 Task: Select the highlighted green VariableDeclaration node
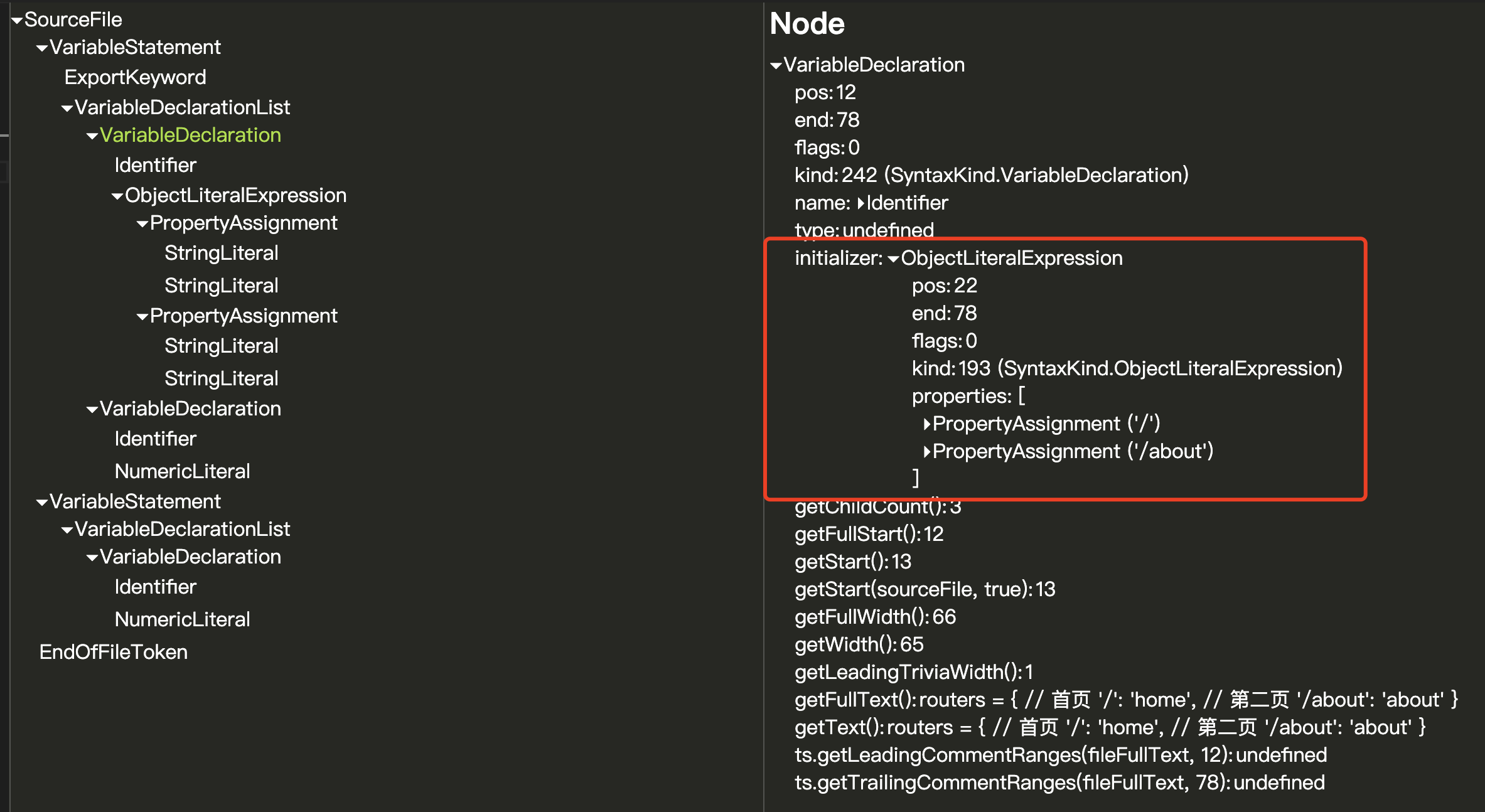[190, 135]
